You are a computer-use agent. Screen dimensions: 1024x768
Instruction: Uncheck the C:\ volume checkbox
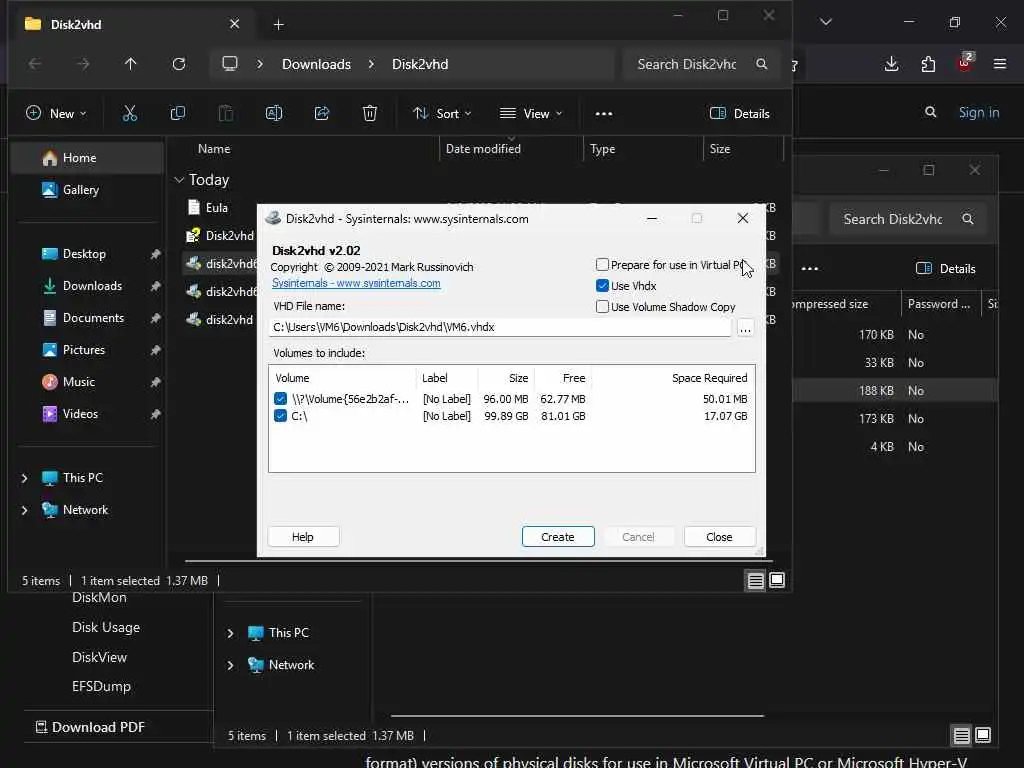pos(280,415)
